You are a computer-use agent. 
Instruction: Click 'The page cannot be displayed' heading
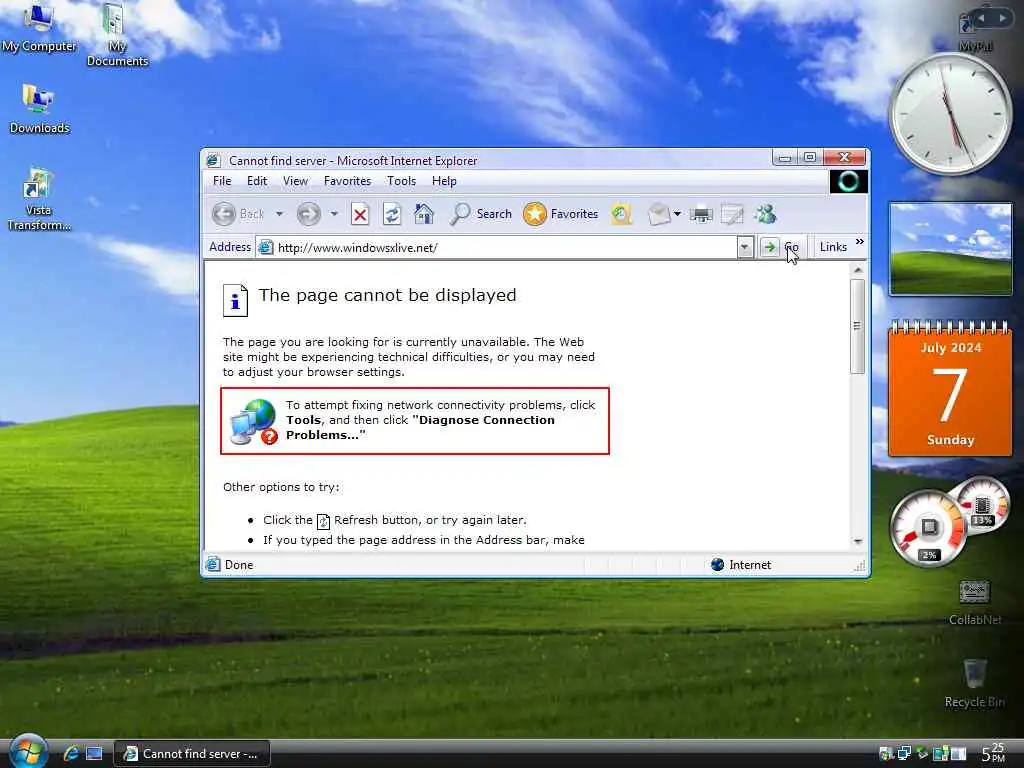pyautogui.click(x=387, y=295)
